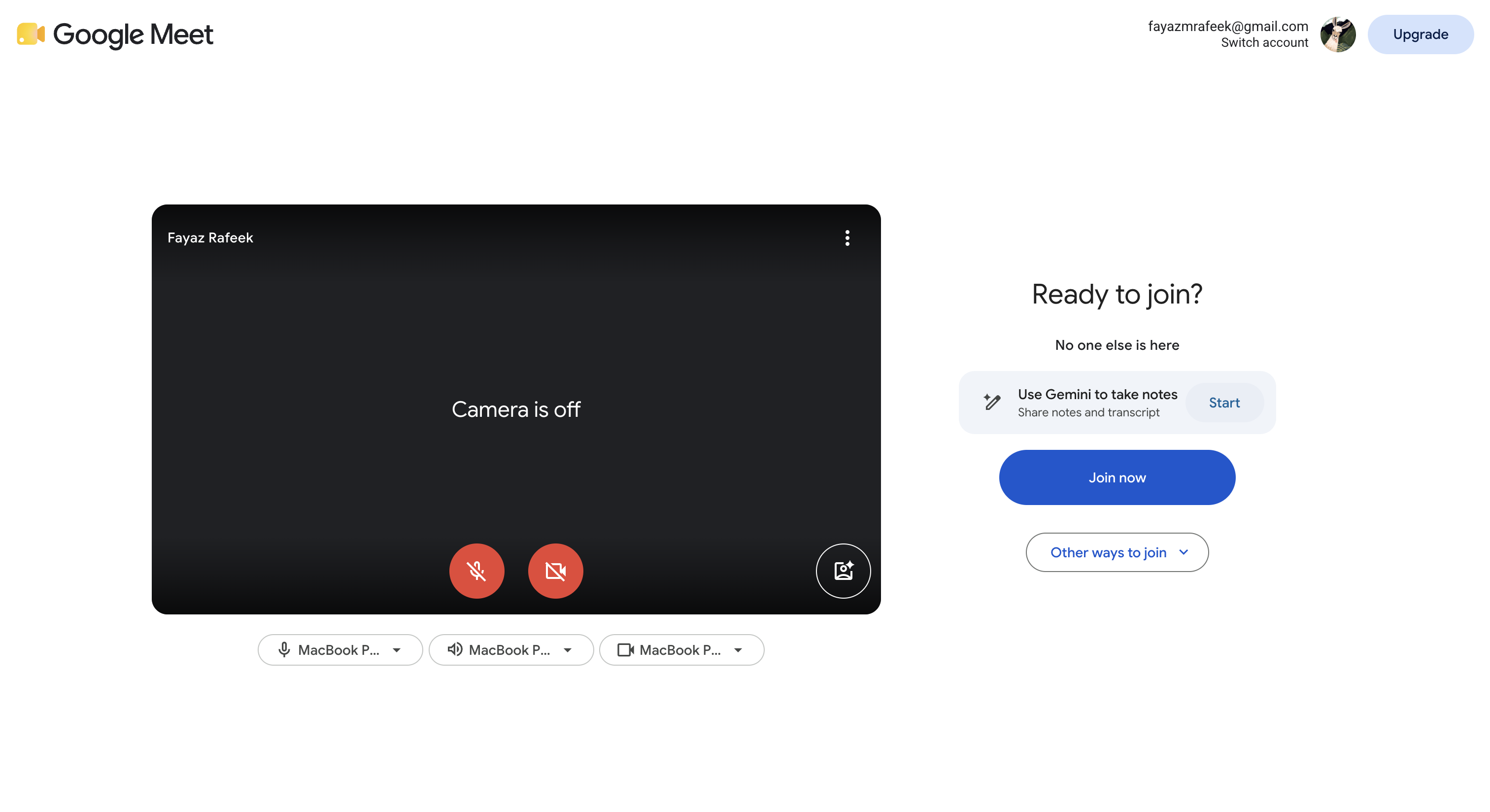The height and width of the screenshot is (812, 1490).
Task: Click the Gemini notes pencil icon
Action: coord(992,402)
